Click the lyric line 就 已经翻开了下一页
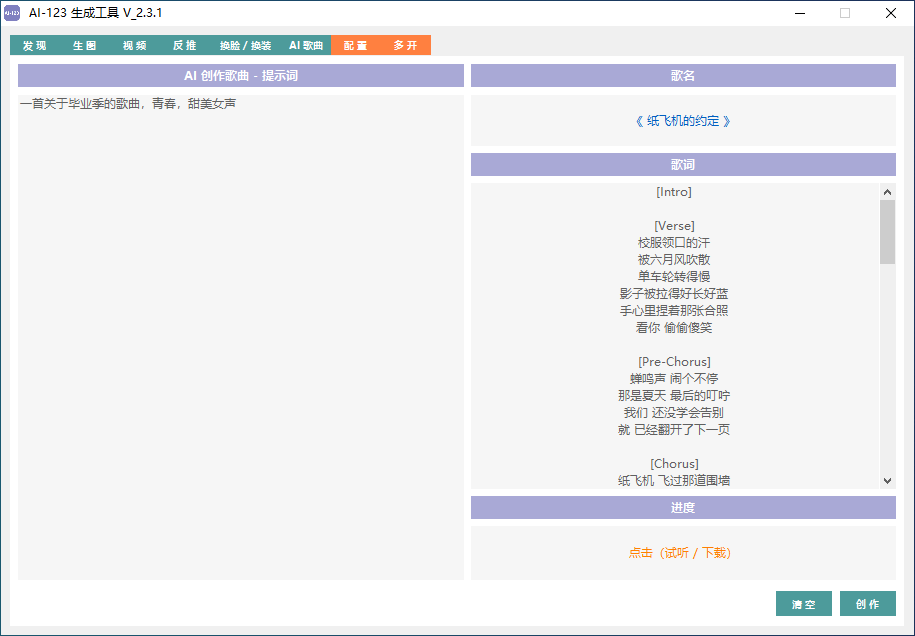Screen dimensions: 915x636 coord(674,429)
